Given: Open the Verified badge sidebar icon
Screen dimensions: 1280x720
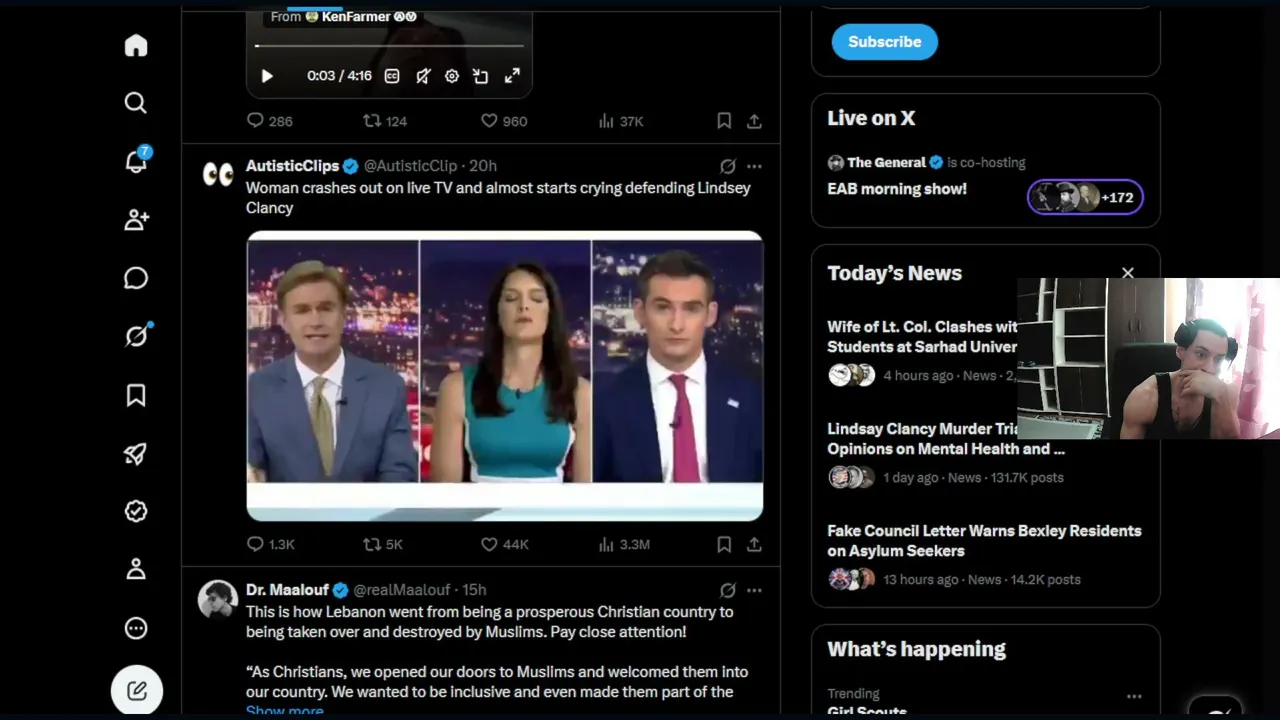Looking at the screenshot, I should 136,511.
